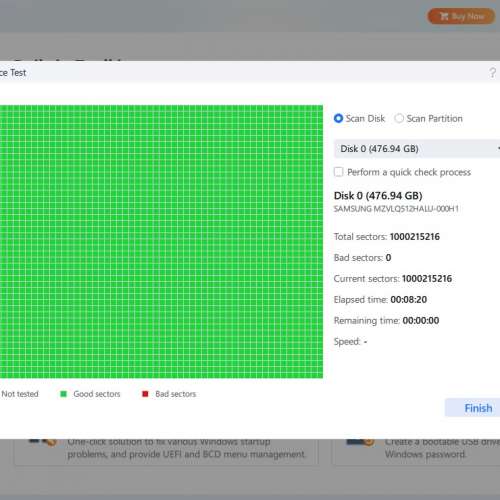500x500 pixels.
Task: Click the bold Disk 0 (476.94 GB) heading
Action: coord(378,196)
